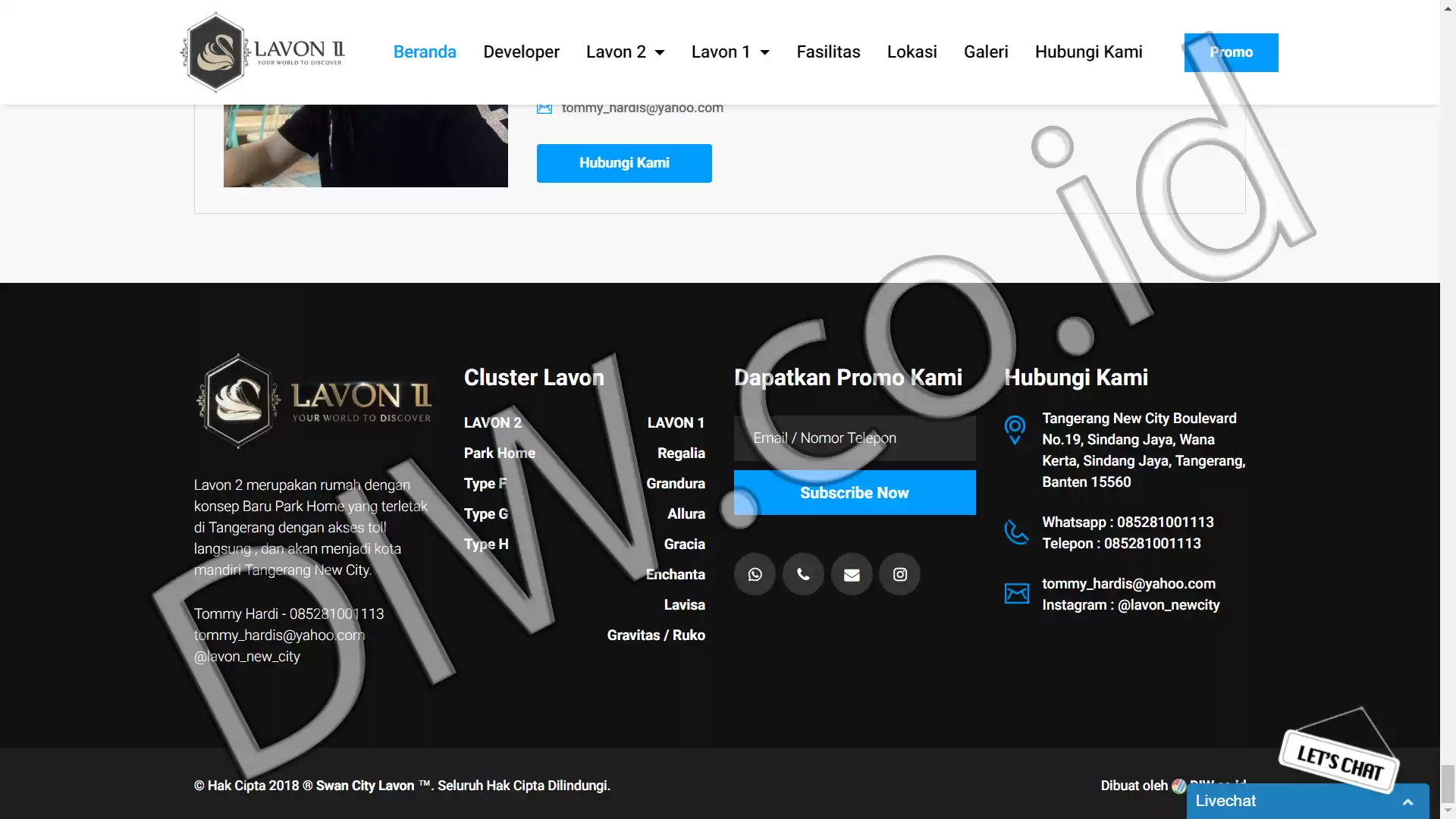Click the page vertical scrollbar thumb
Screen dimensions: 1456x819
pos(1448,783)
